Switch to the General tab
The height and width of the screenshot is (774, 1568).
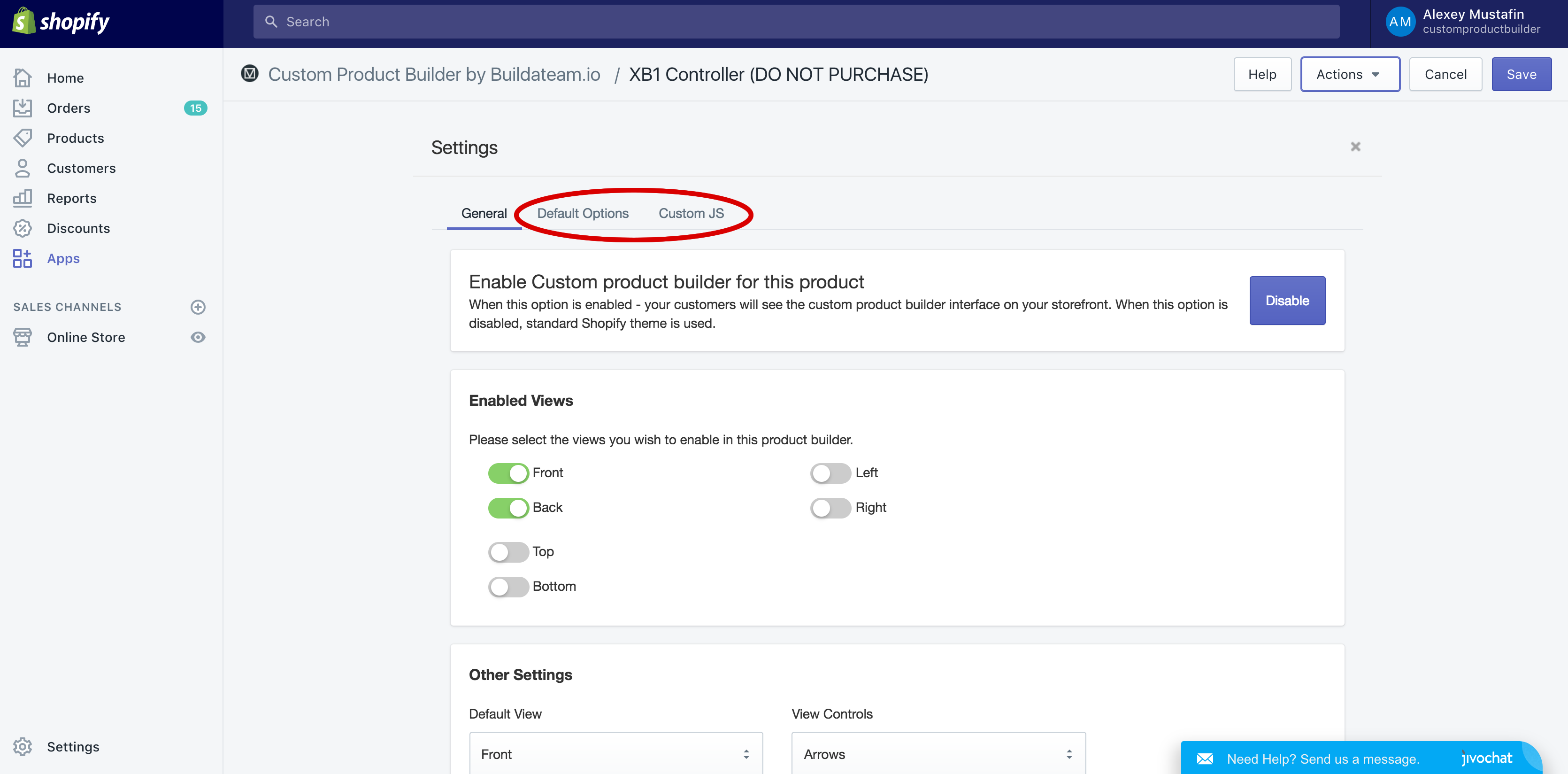[484, 213]
